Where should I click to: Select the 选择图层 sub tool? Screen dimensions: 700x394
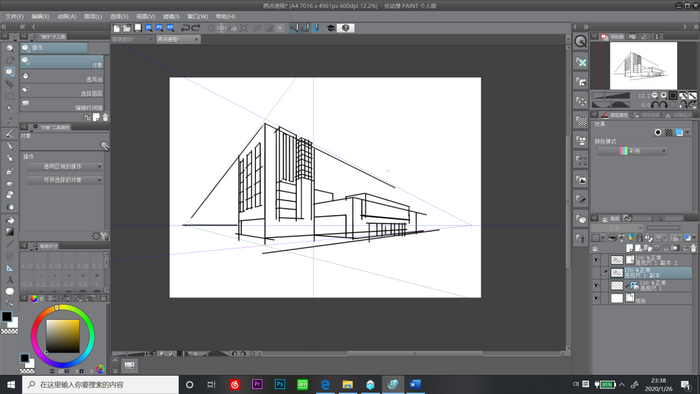[62, 91]
